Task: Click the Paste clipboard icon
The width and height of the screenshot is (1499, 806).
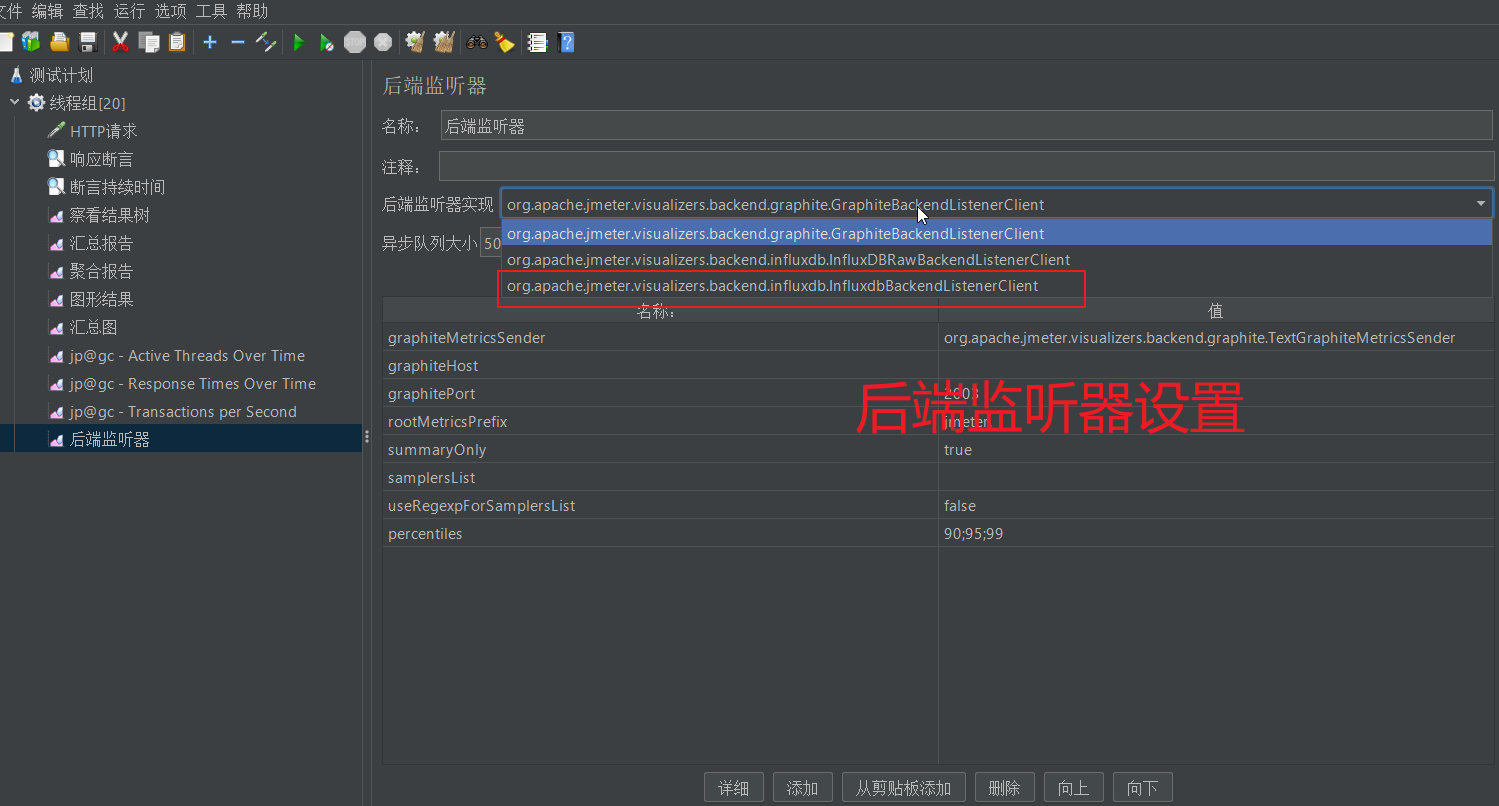Action: 177,42
